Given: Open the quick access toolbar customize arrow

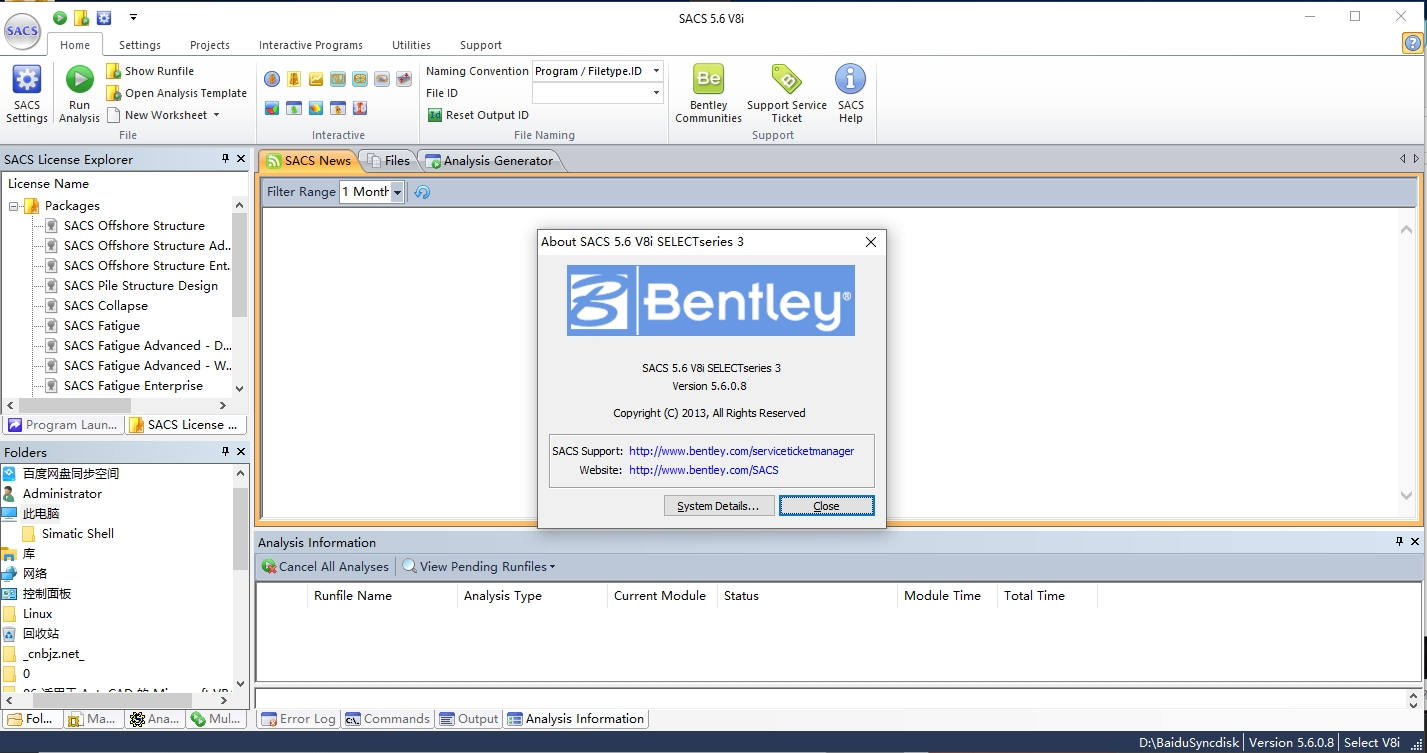Looking at the screenshot, I should point(134,18).
